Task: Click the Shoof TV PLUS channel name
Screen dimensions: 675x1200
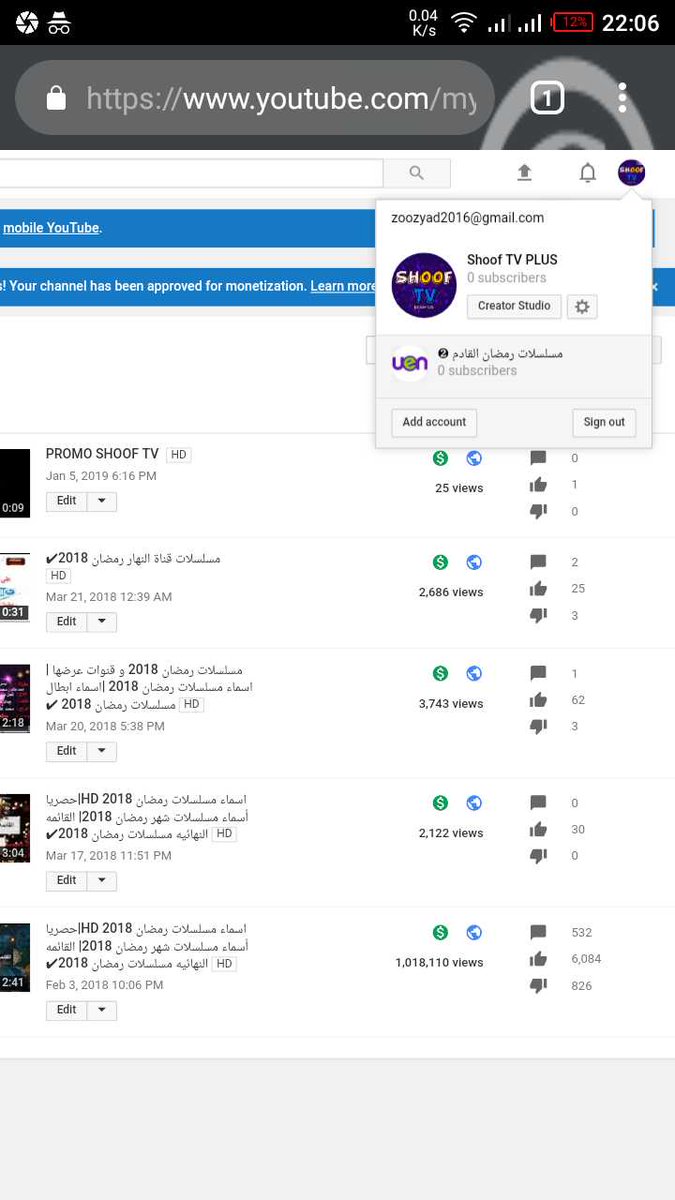Action: 512,260
